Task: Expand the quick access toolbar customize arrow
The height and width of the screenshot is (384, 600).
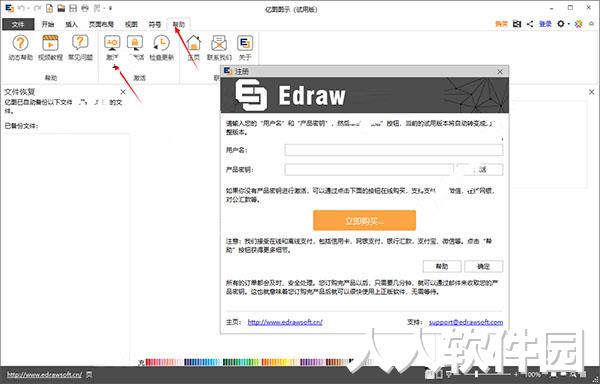Action: [110, 8]
